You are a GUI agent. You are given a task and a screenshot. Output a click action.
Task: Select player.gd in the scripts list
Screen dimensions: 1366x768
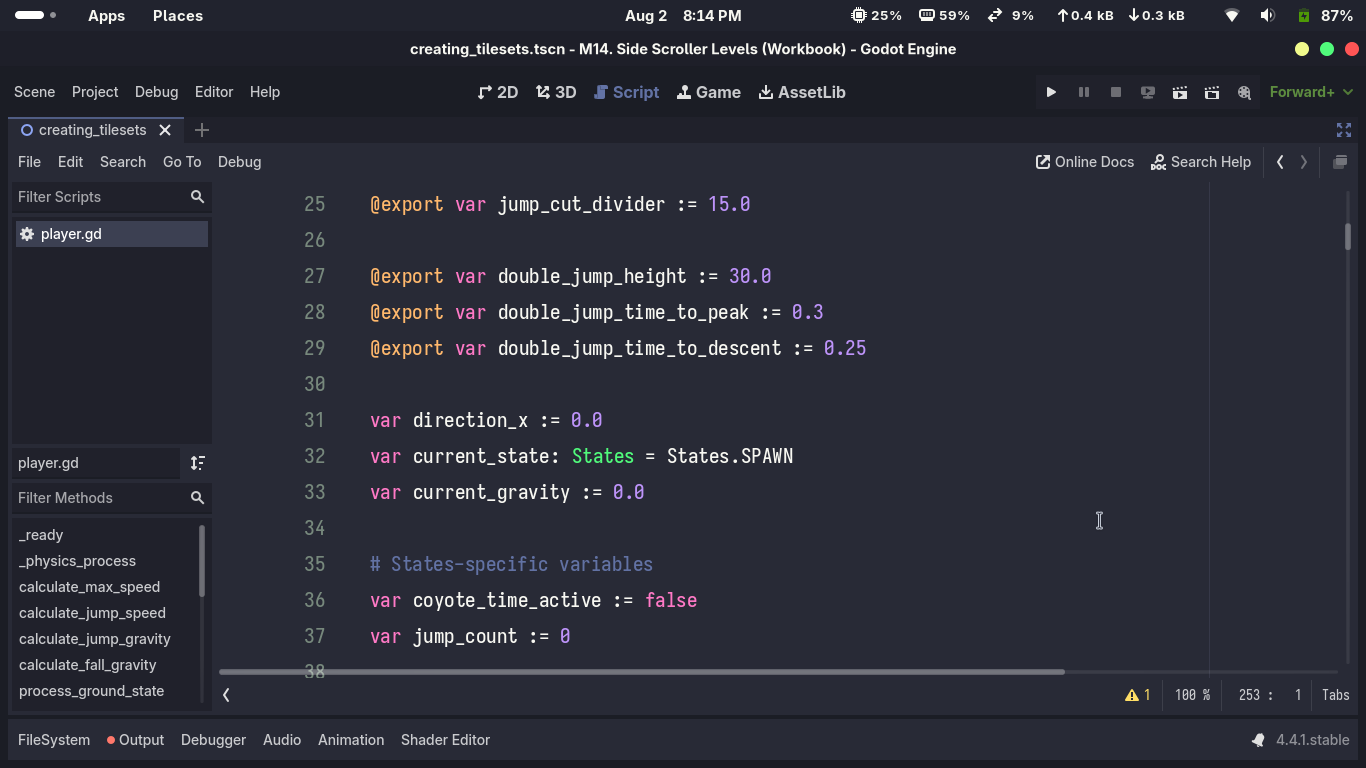[111, 234]
